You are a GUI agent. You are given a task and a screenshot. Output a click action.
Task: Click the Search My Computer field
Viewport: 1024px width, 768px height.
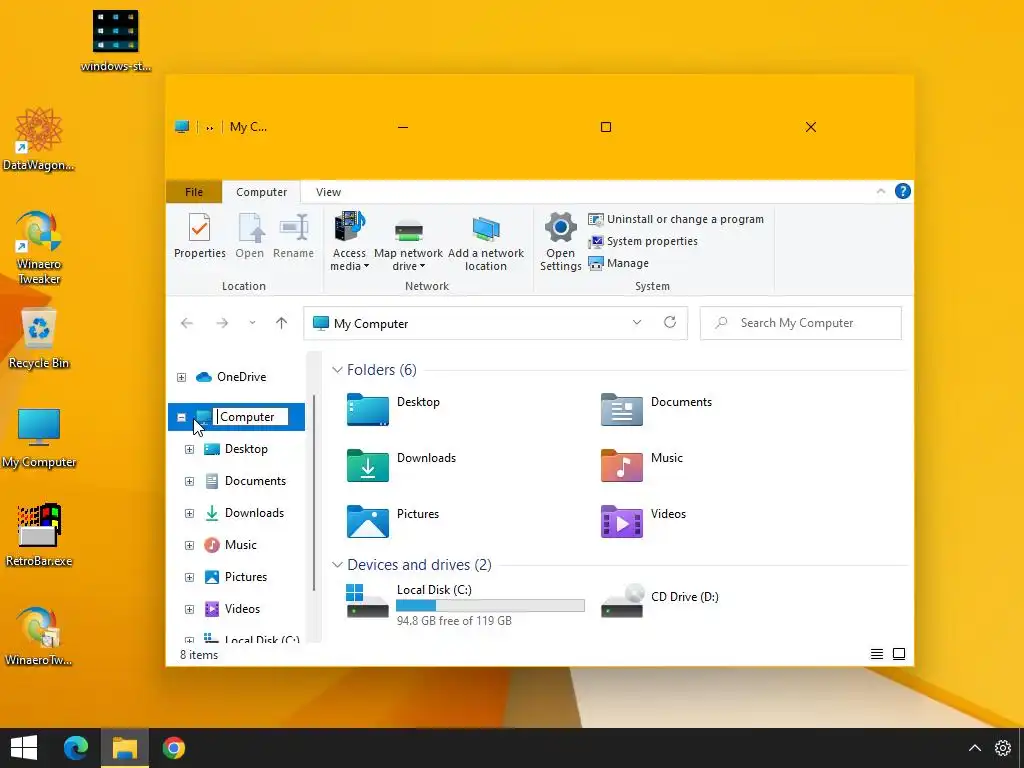[x=801, y=323]
